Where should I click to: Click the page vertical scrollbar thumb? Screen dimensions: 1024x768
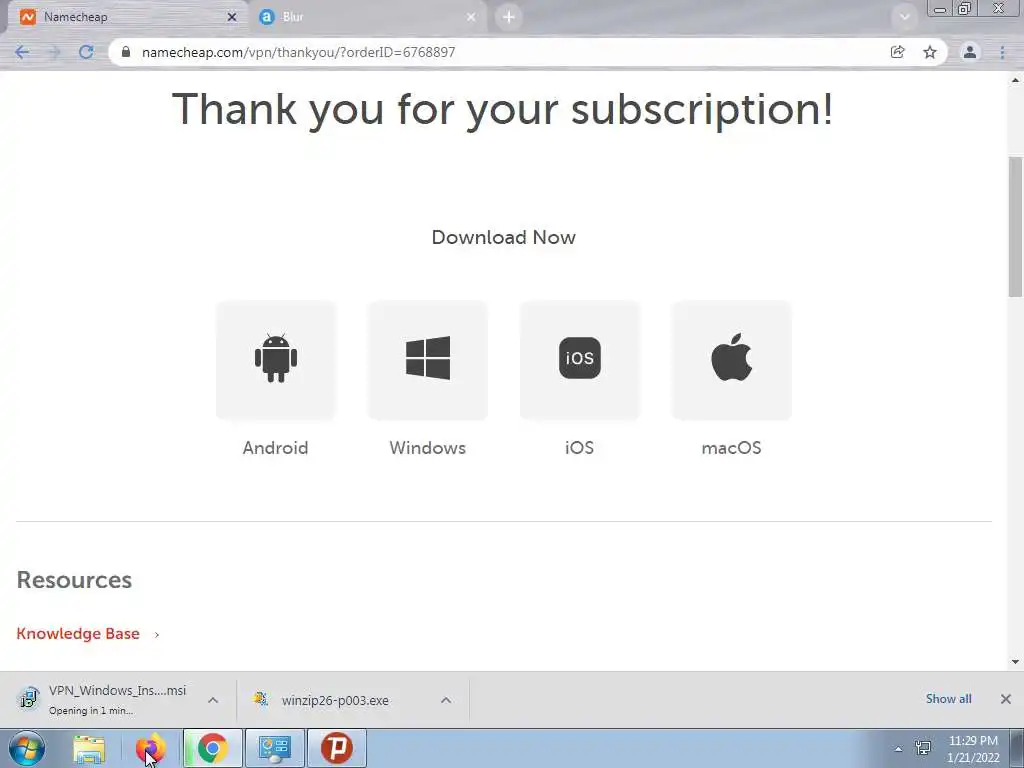(1016, 226)
